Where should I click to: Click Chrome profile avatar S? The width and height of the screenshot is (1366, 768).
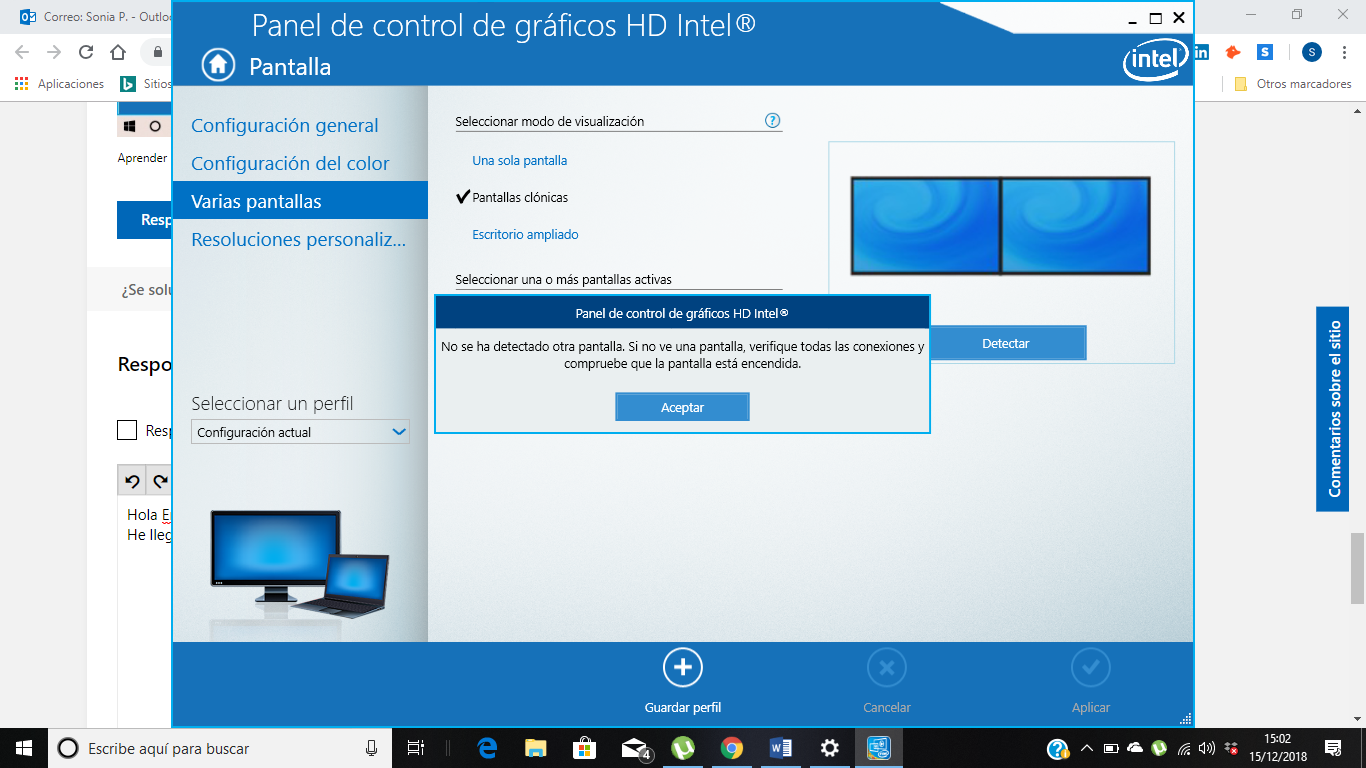click(1311, 52)
